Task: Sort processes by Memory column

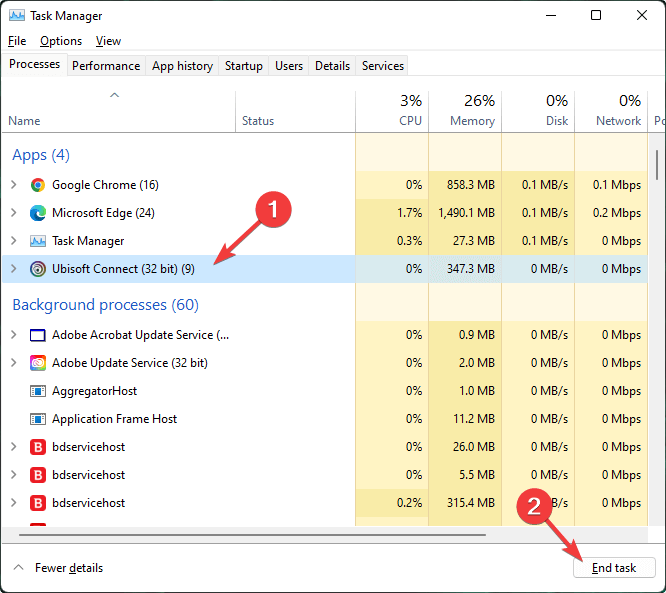Action: pyautogui.click(x=466, y=111)
